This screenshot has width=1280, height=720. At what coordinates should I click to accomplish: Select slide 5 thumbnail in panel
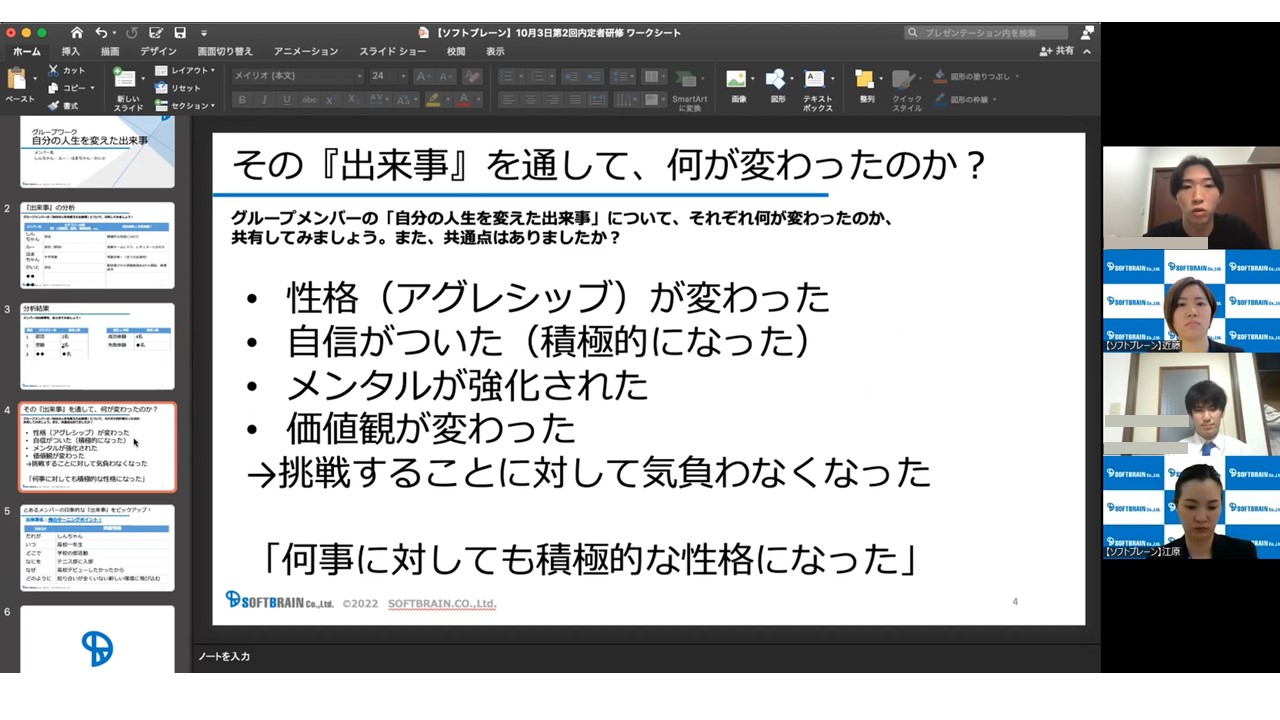97,548
